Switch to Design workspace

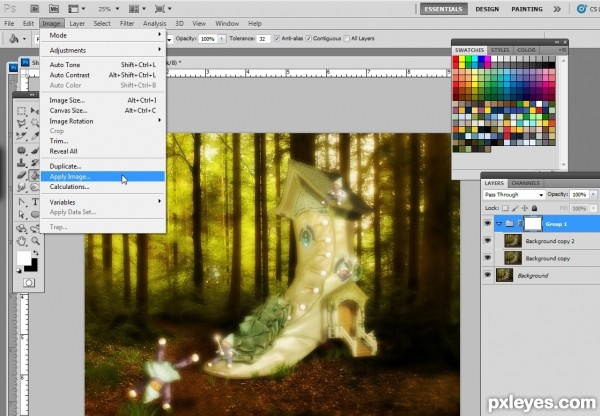coord(487,9)
